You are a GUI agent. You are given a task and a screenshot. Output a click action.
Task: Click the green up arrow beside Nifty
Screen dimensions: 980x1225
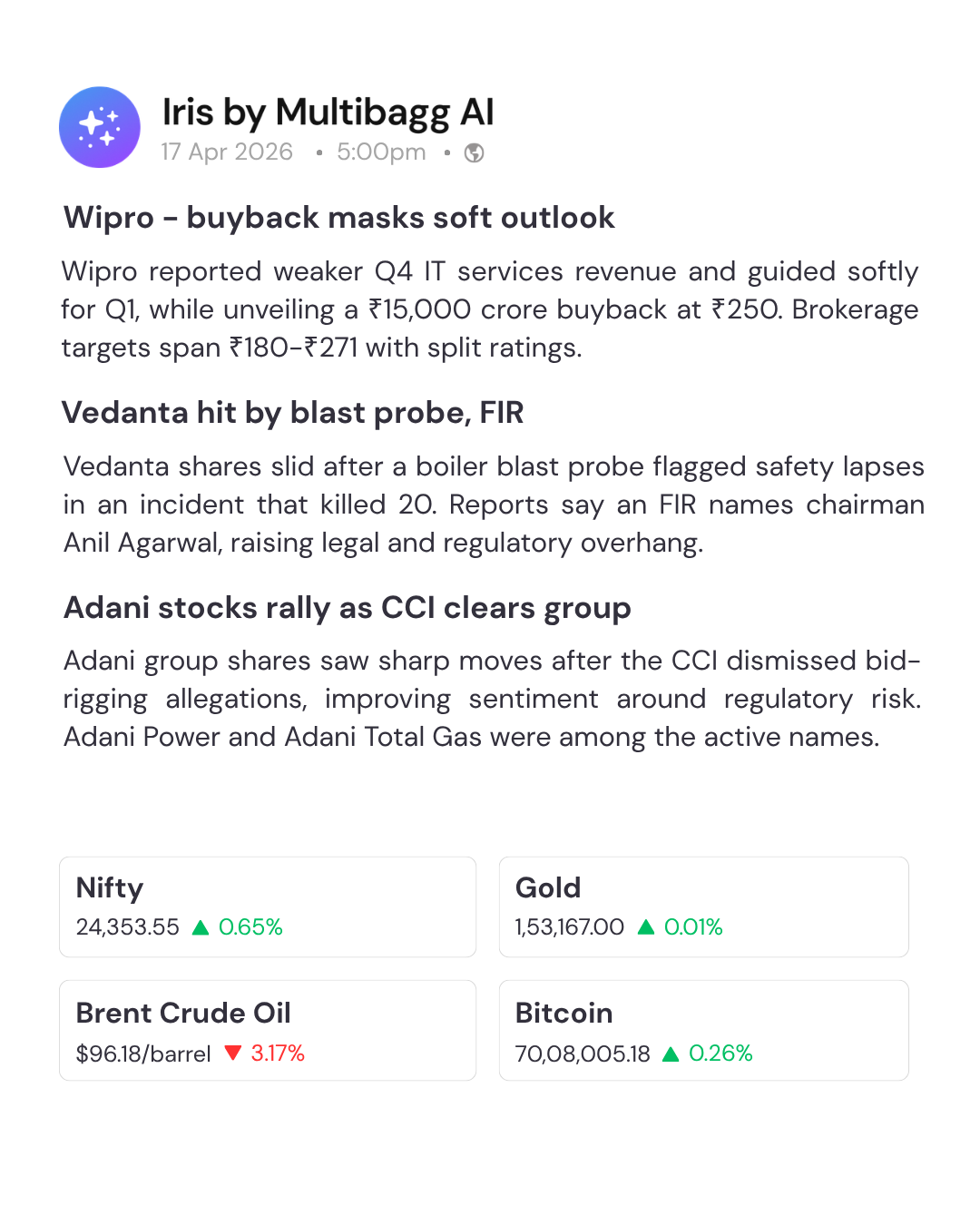(201, 927)
